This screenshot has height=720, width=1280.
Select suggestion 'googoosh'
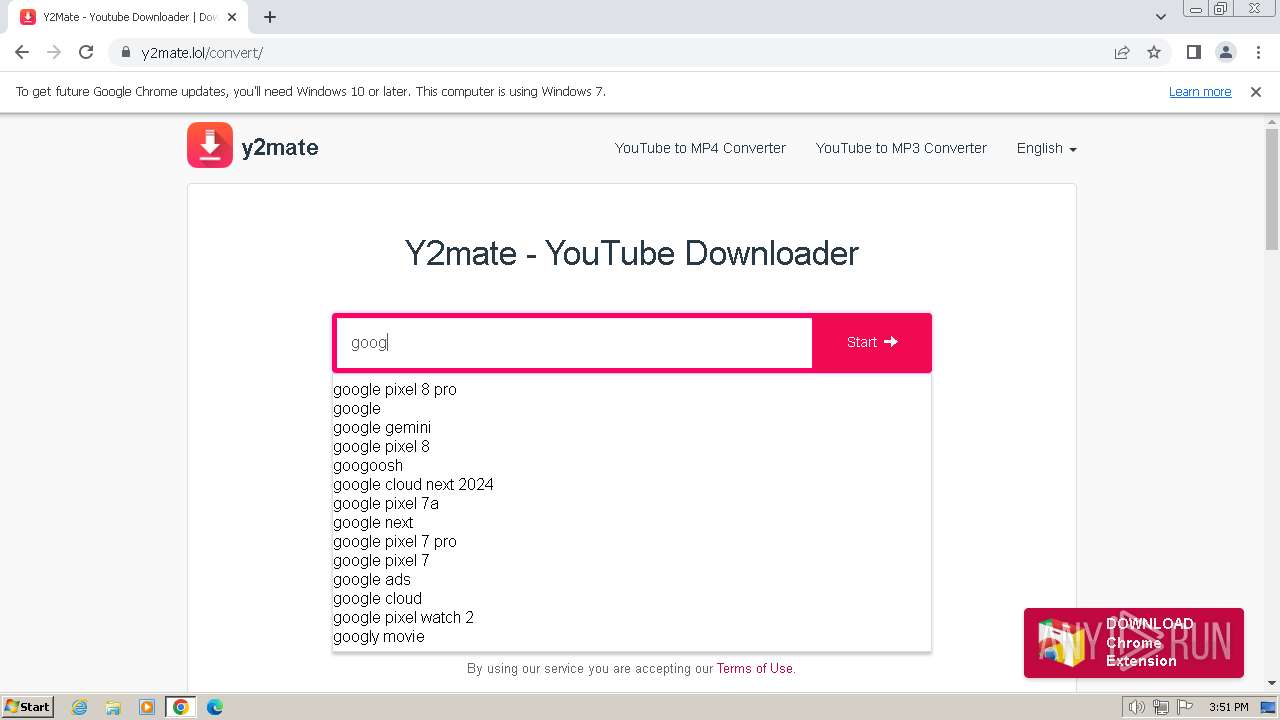coord(368,465)
